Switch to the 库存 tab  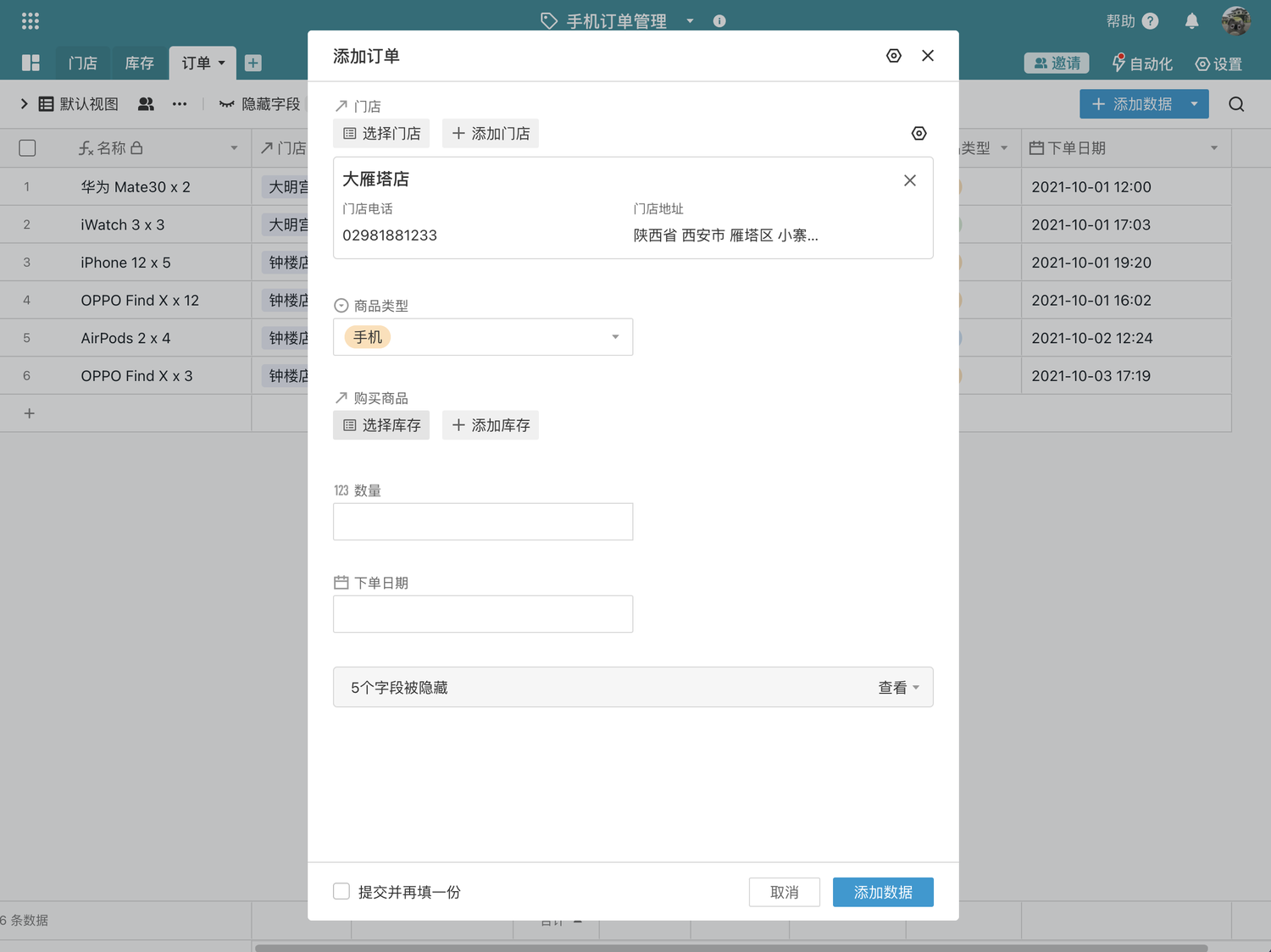click(140, 64)
